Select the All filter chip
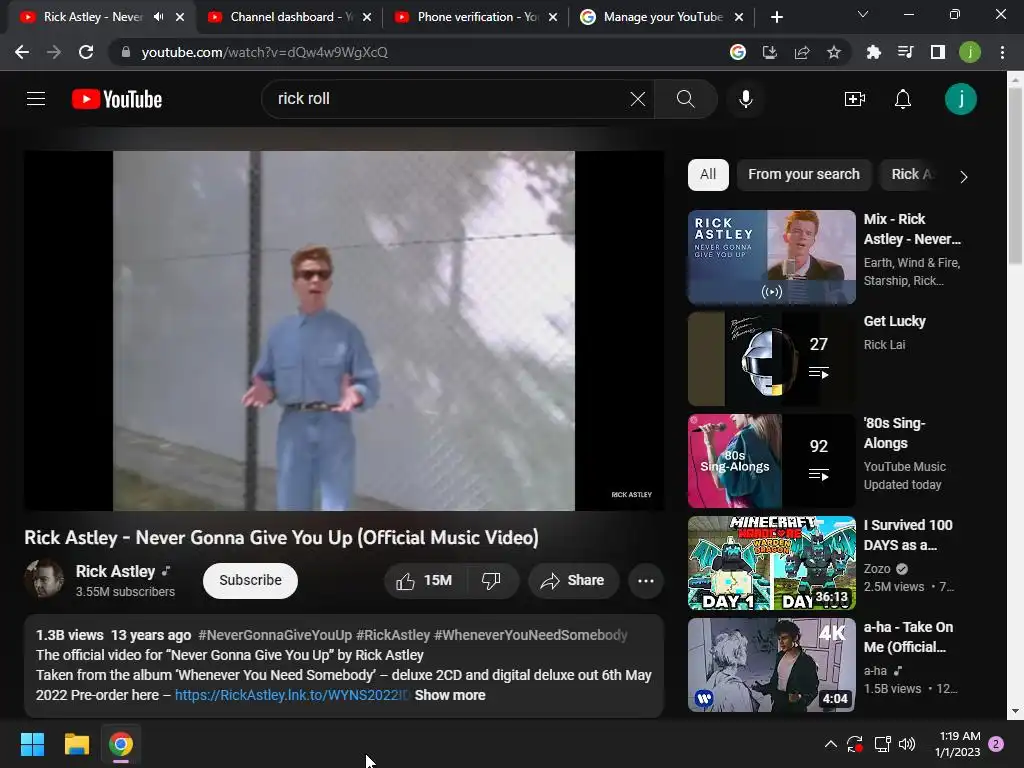Image resolution: width=1024 pixels, height=768 pixels. click(708, 174)
